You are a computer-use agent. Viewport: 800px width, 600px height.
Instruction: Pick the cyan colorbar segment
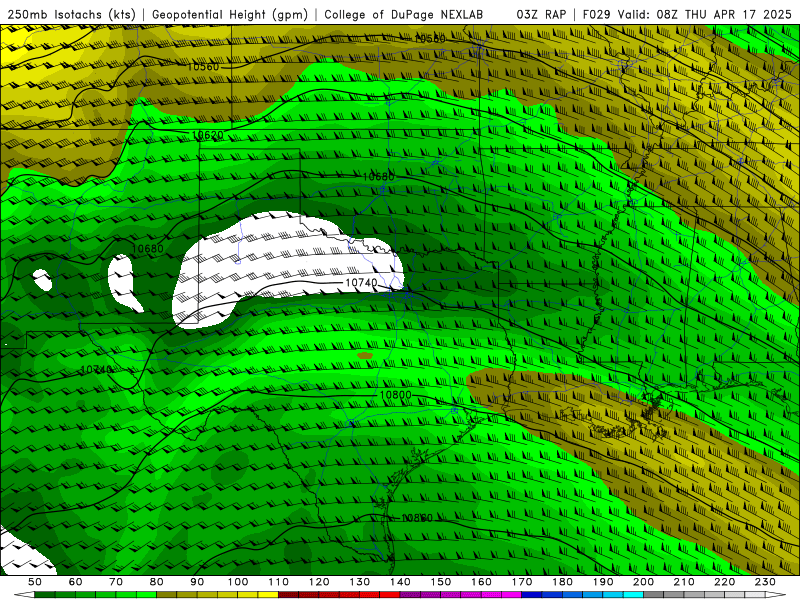(x=632, y=594)
